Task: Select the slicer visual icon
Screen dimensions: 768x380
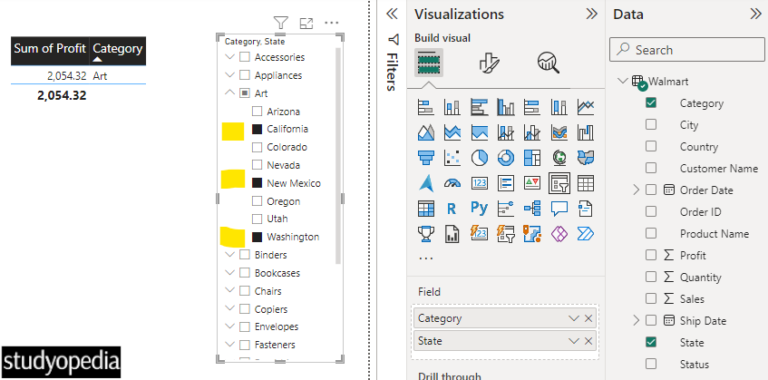Action: coord(559,183)
